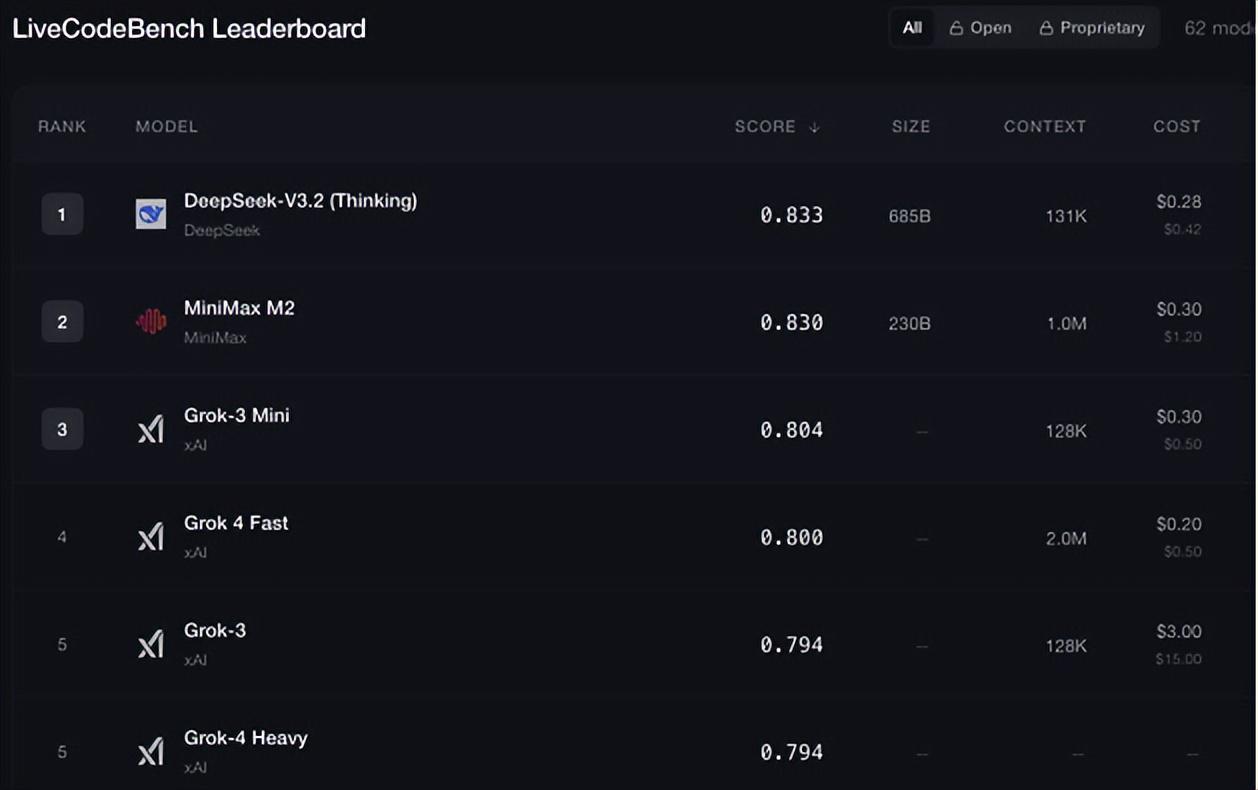Filter by Open models
Viewport: 1258px width, 790px height.
click(980, 28)
